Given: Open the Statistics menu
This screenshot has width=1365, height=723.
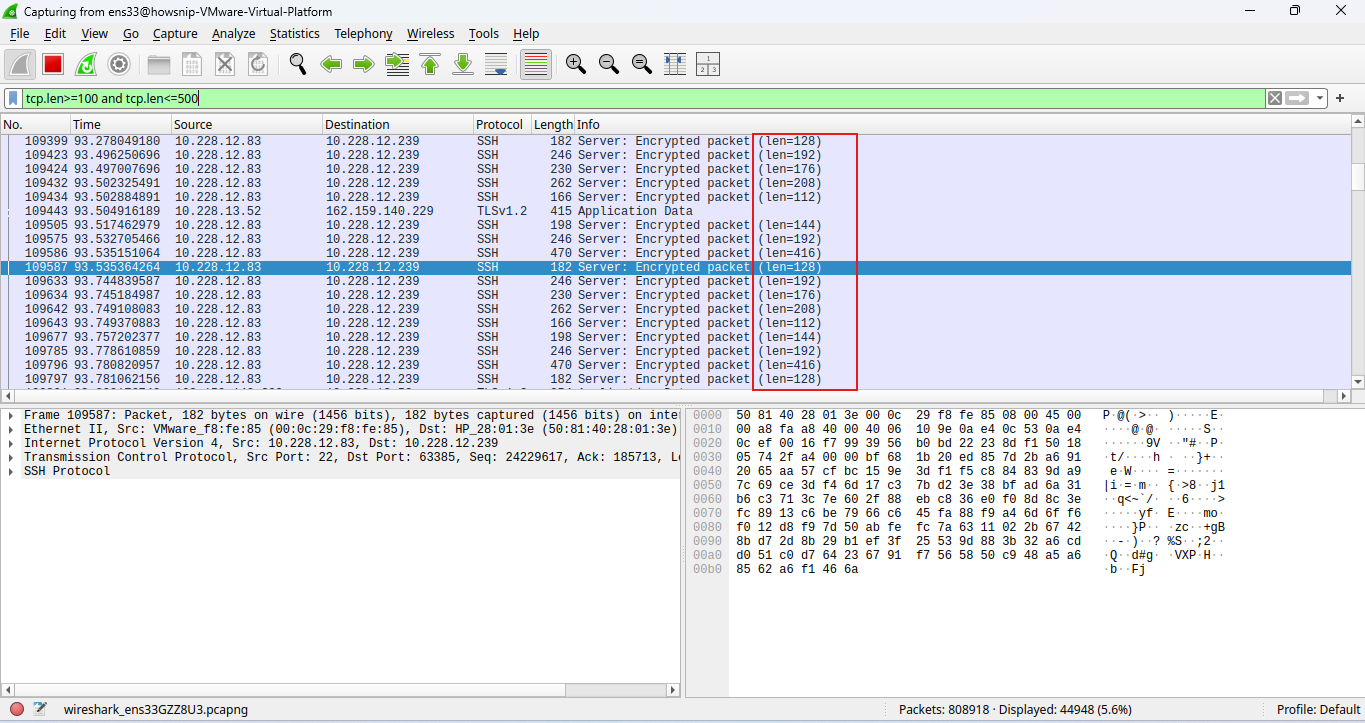Looking at the screenshot, I should click(x=294, y=33).
